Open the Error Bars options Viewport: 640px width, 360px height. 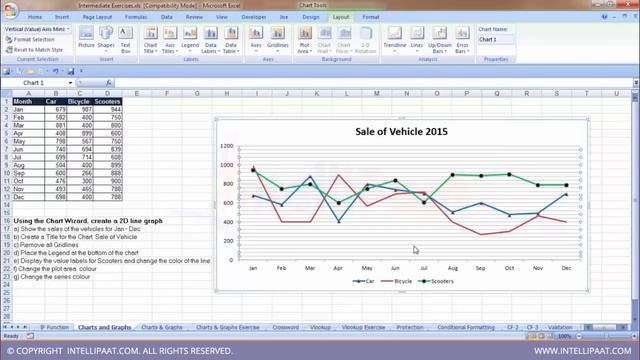(462, 40)
